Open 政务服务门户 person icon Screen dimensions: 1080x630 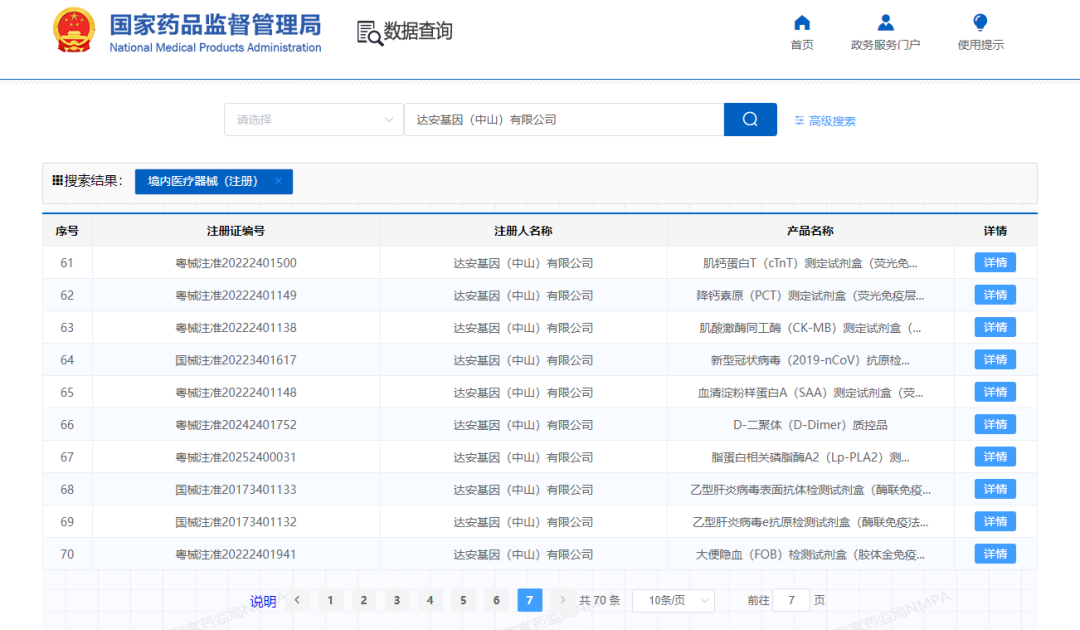pyautogui.click(x=885, y=23)
